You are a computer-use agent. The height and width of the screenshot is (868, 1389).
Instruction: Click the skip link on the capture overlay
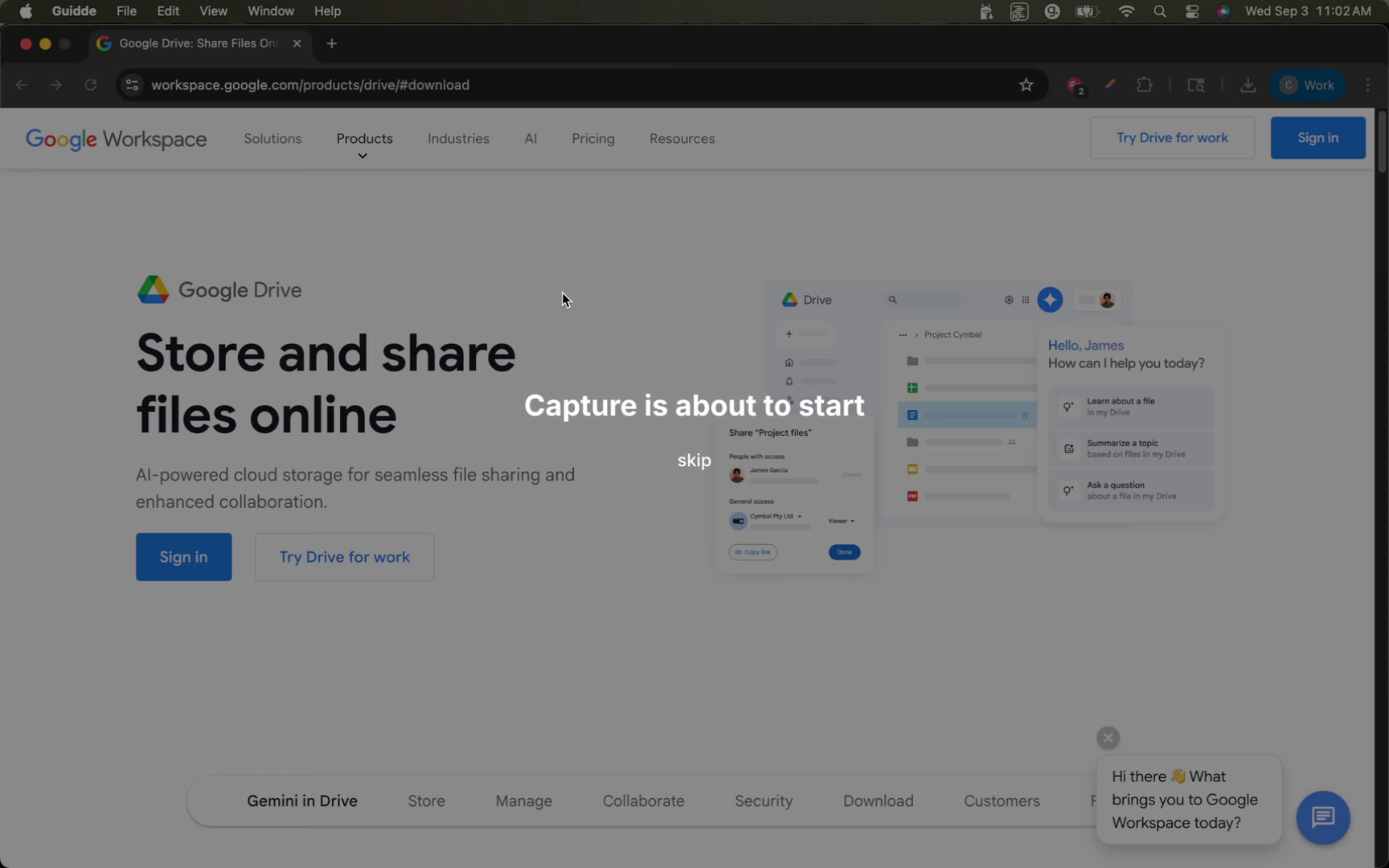point(694,461)
